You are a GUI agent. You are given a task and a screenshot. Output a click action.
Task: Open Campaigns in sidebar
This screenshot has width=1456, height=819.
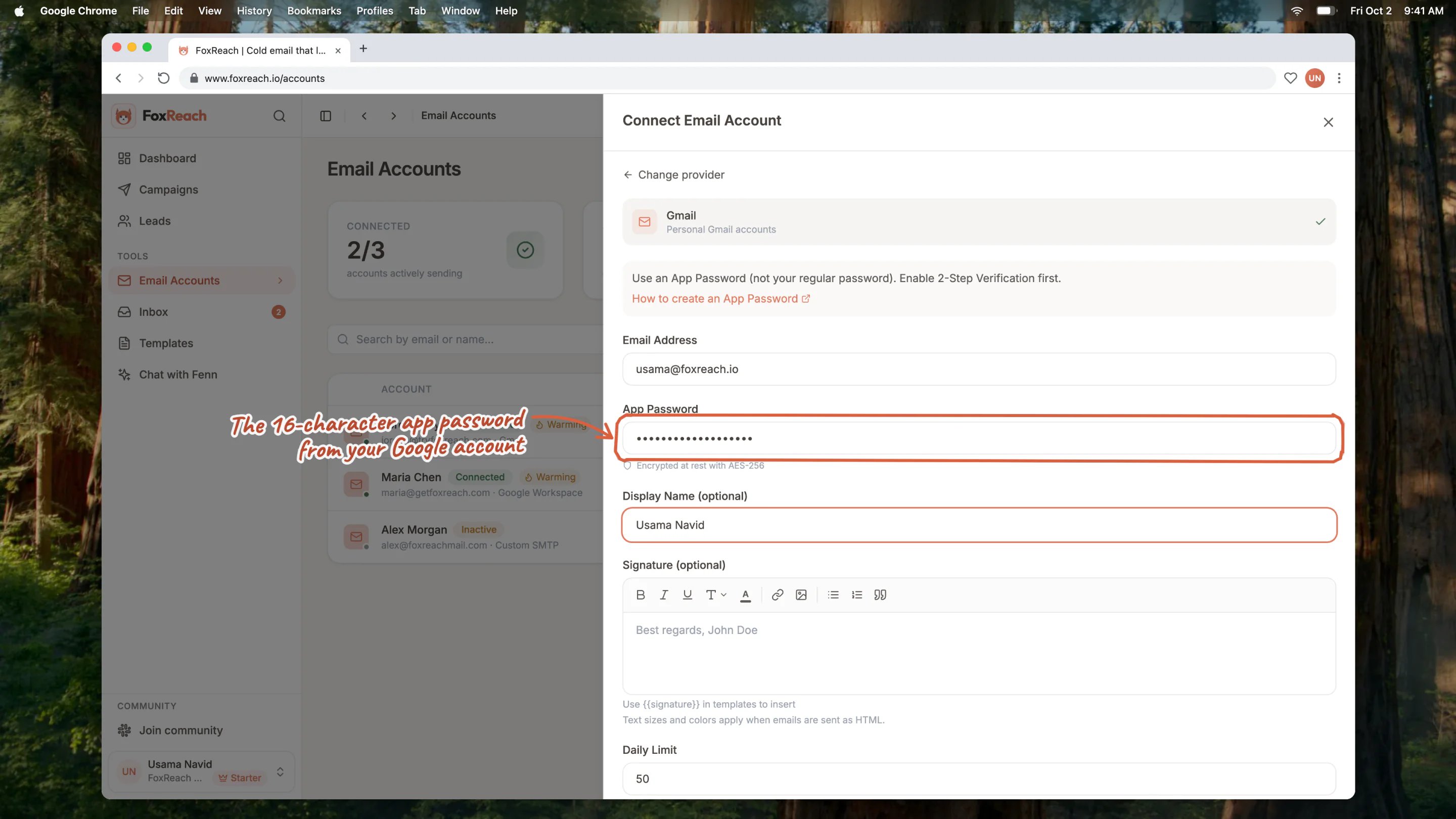(201, 190)
